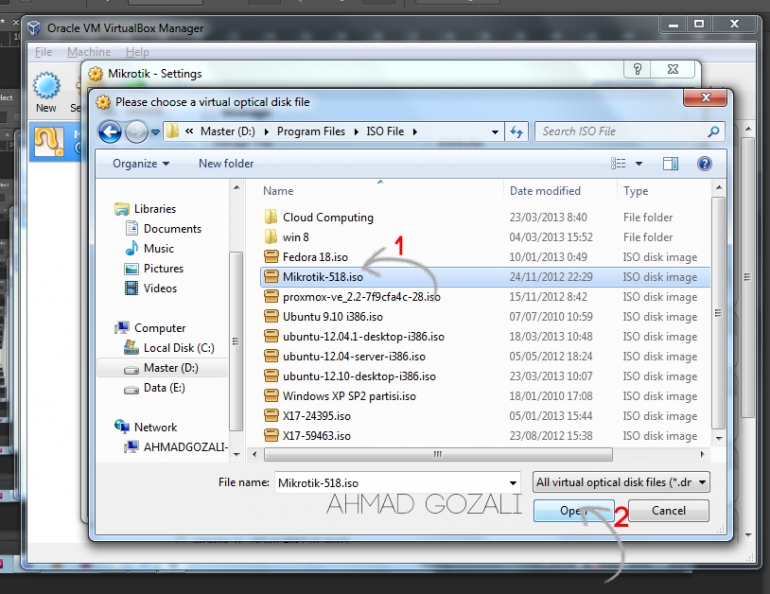The height and width of the screenshot is (594, 770).
Task: Open the File menu in VirtualBox
Action: tap(44, 52)
